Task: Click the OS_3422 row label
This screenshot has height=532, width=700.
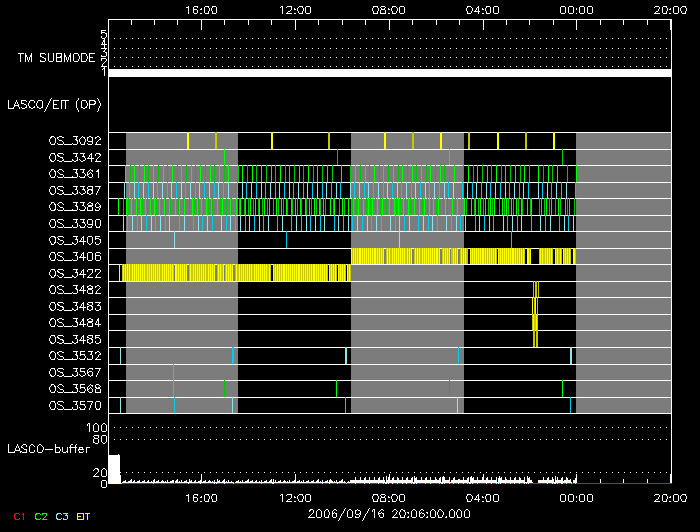Action: click(x=74, y=273)
